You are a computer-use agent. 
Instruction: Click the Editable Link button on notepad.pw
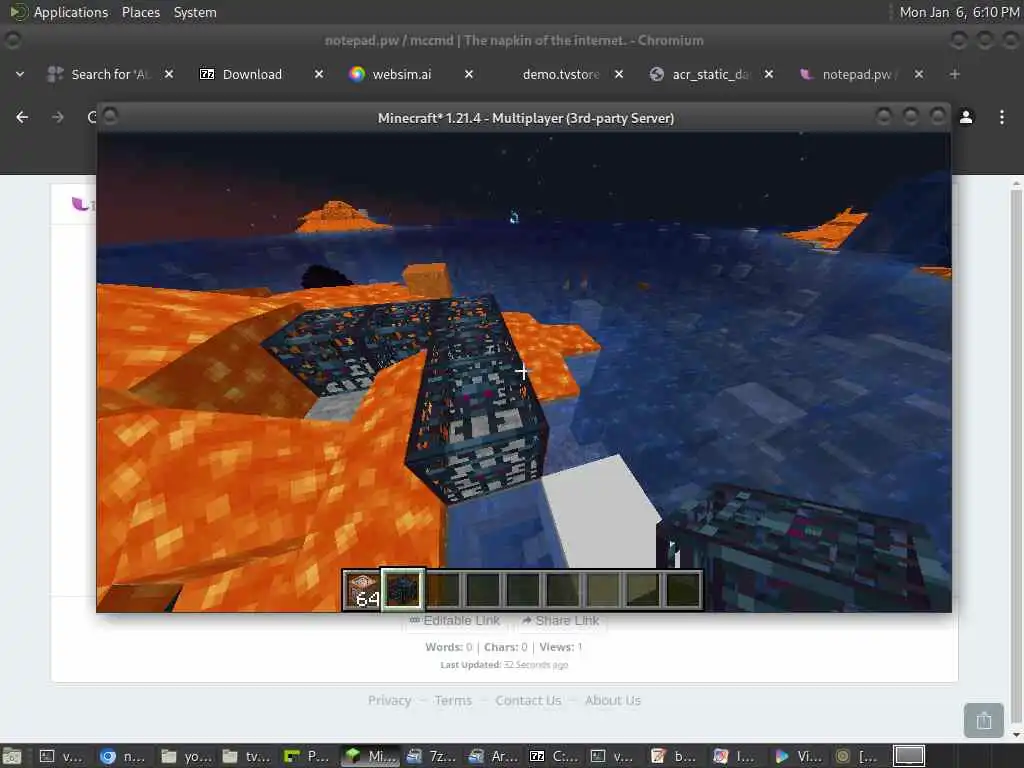(455, 620)
